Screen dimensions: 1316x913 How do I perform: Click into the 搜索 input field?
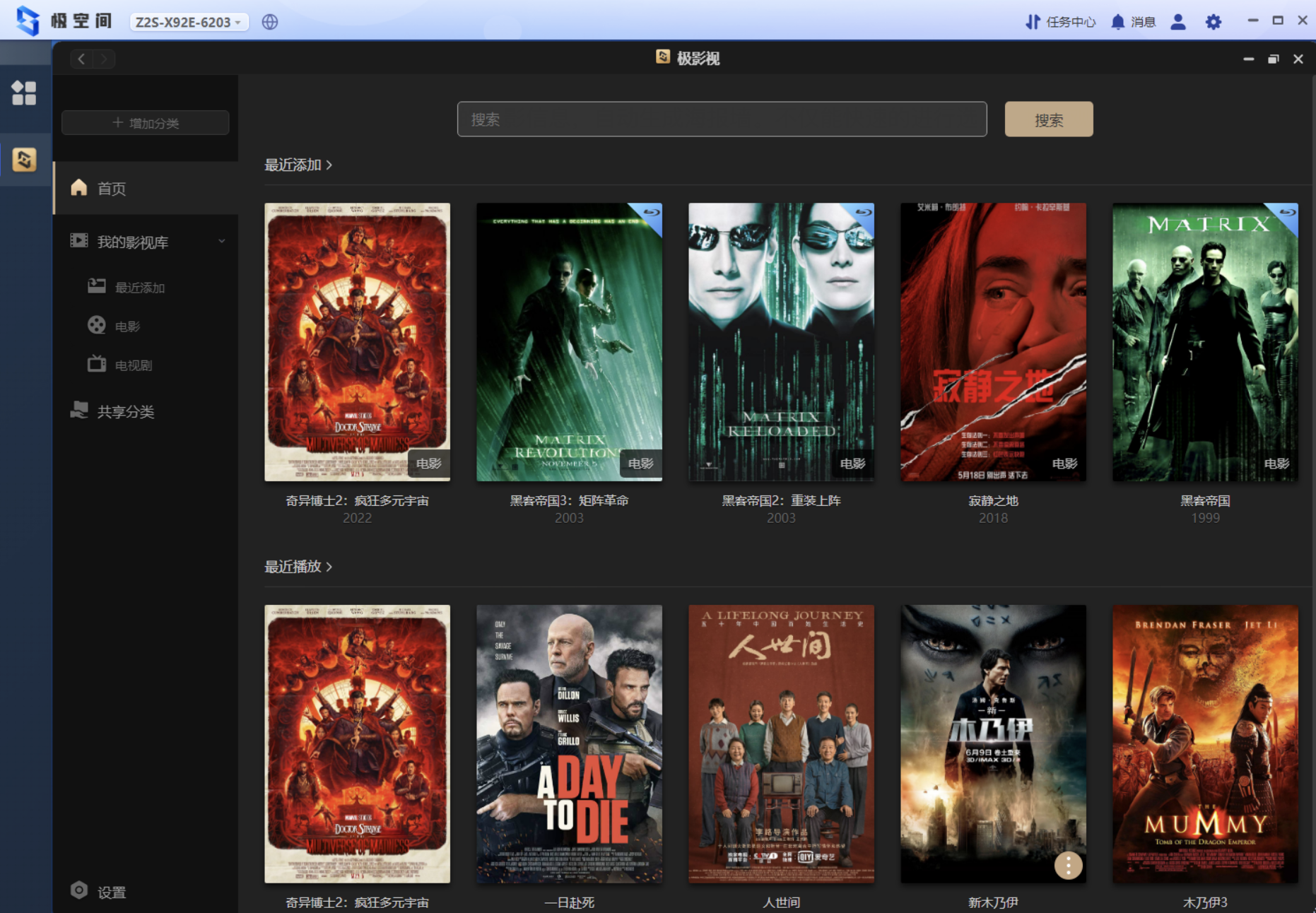click(721, 119)
